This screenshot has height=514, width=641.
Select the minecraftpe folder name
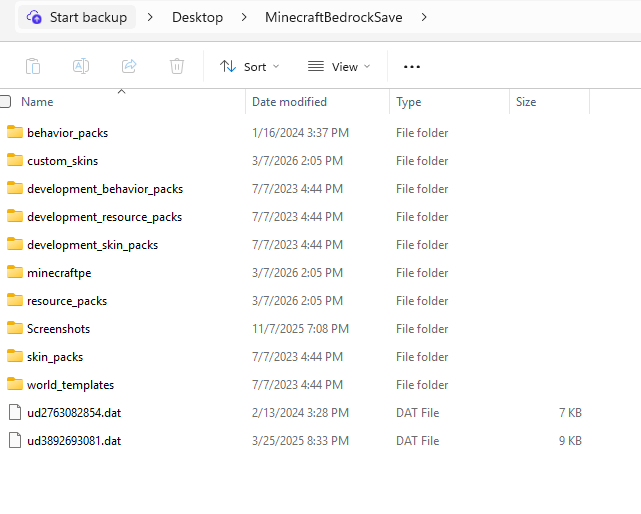59,273
